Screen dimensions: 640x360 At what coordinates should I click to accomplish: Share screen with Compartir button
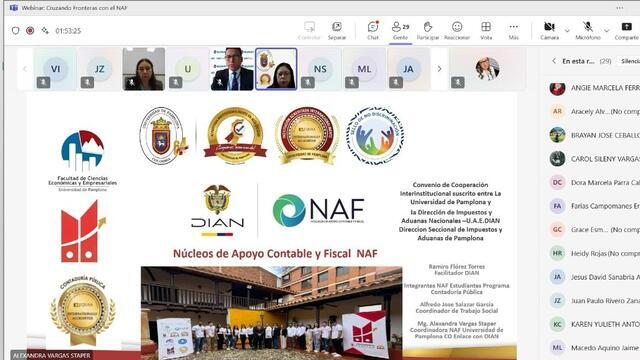pyautogui.click(x=627, y=31)
